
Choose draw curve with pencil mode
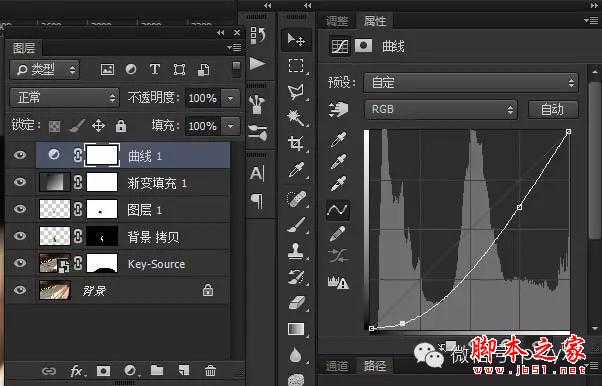click(337, 233)
